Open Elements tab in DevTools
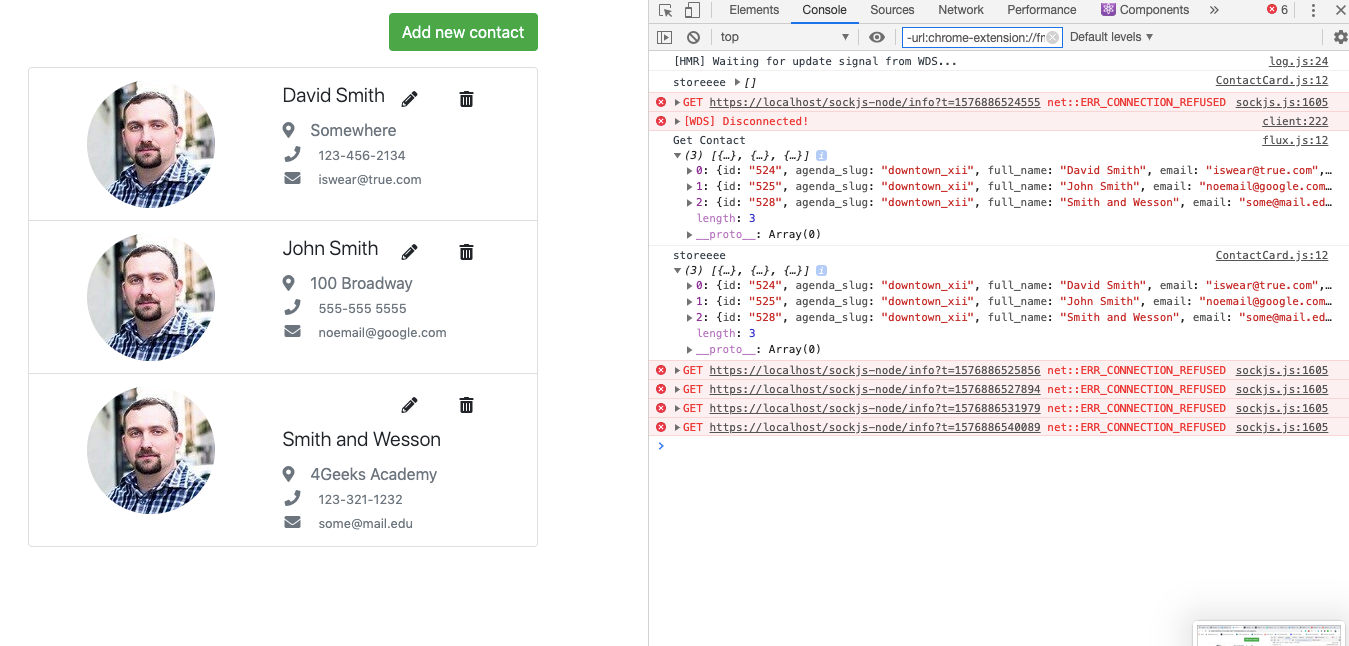 point(754,10)
